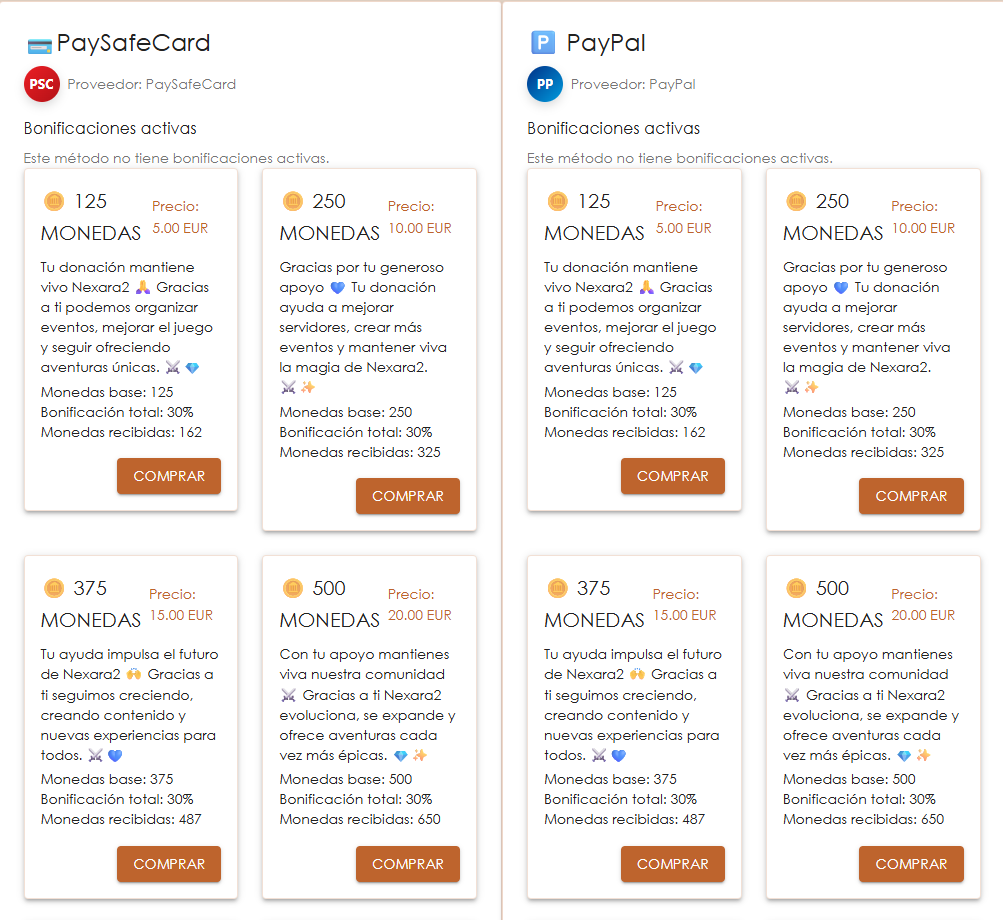Image resolution: width=1003 pixels, height=920 pixels.
Task: Click coin icon of PayPal 500 Monedas
Action: [797, 588]
